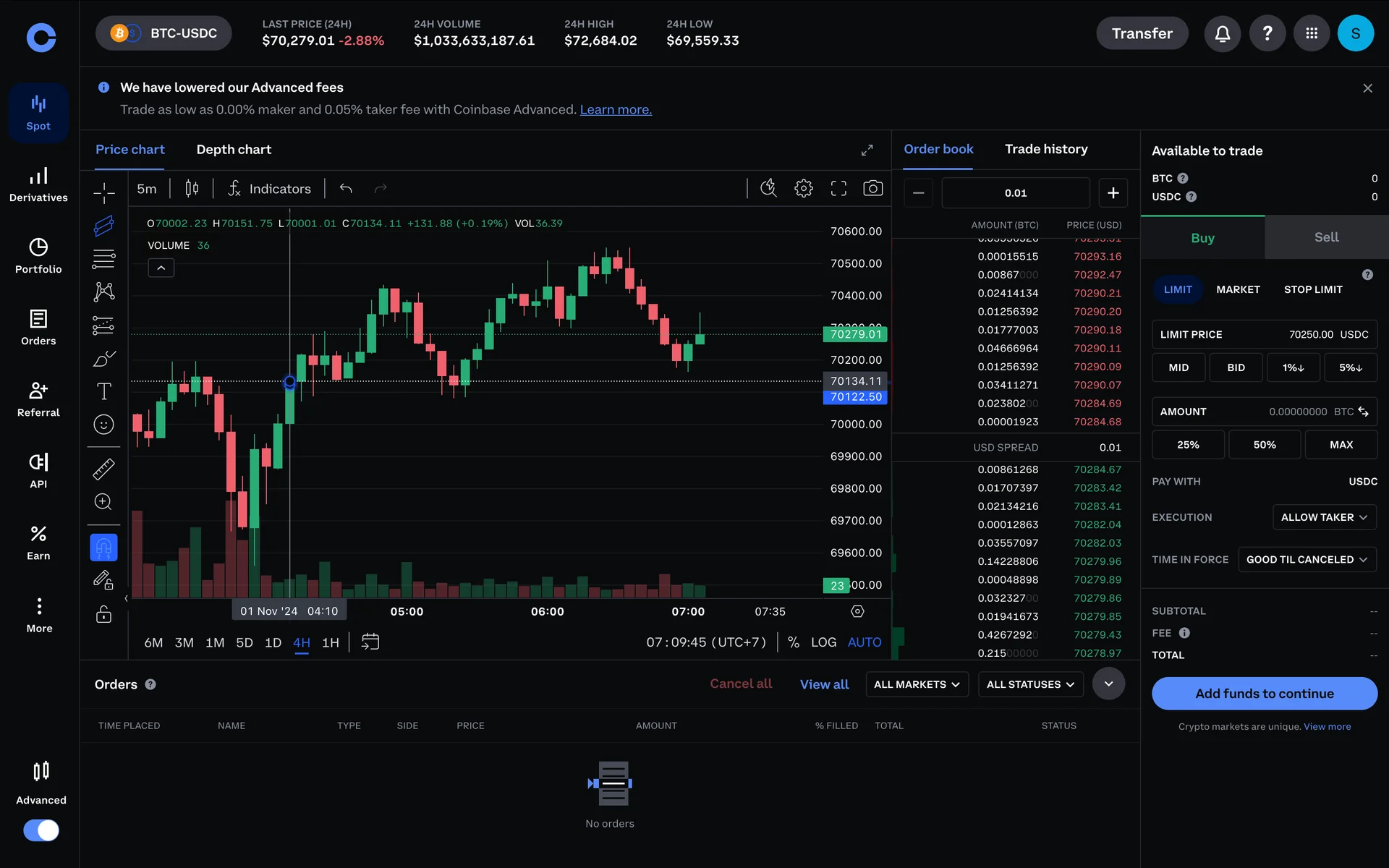Open the ALLOW TAKER execution dropdown
The height and width of the screenshot is (868, 1389).
pyautogui.click(x=1323, y=517)
